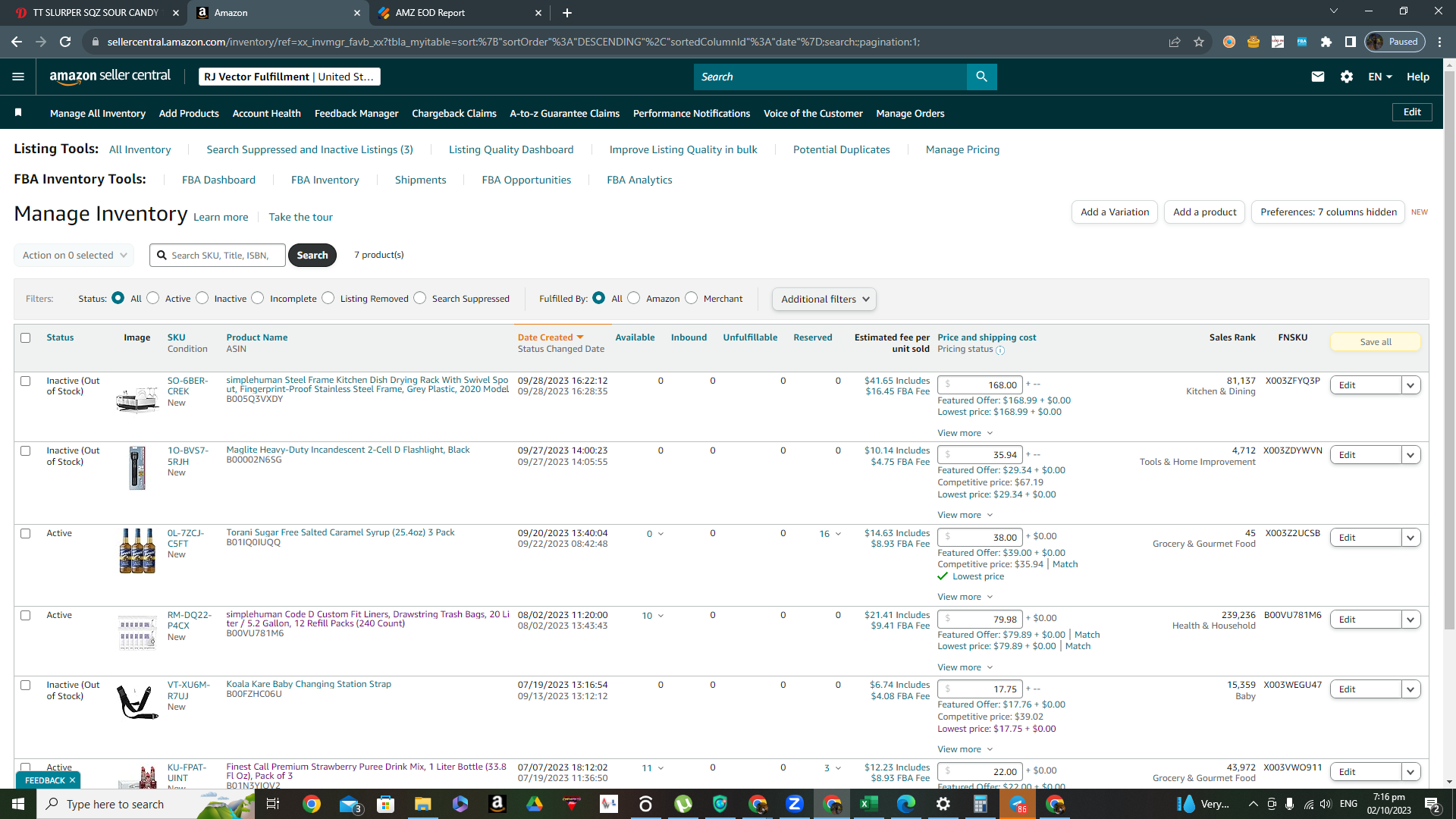
Task: Open the Listing Quality Dashboard link
Action: (511, 149)
